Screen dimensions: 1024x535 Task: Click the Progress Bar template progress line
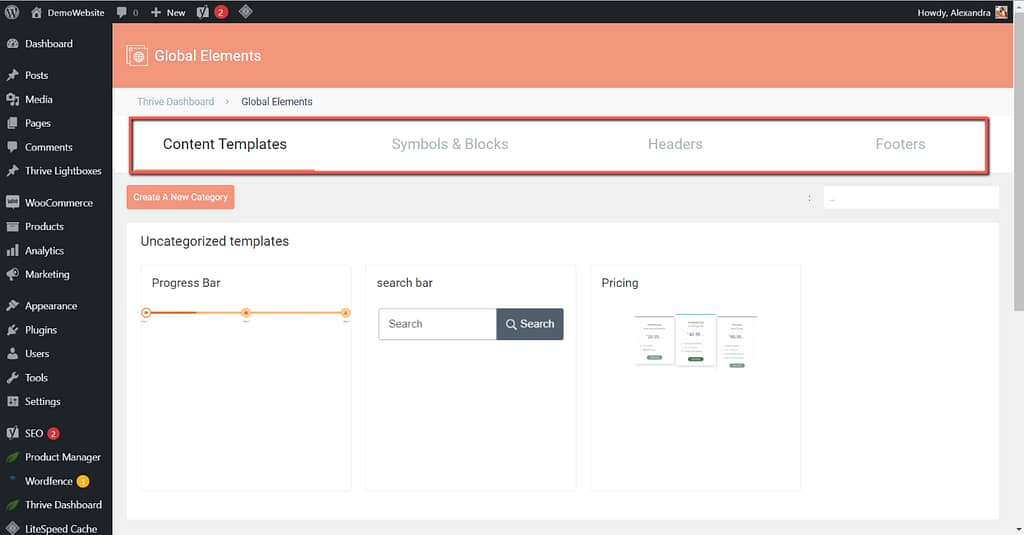(246, 313)
